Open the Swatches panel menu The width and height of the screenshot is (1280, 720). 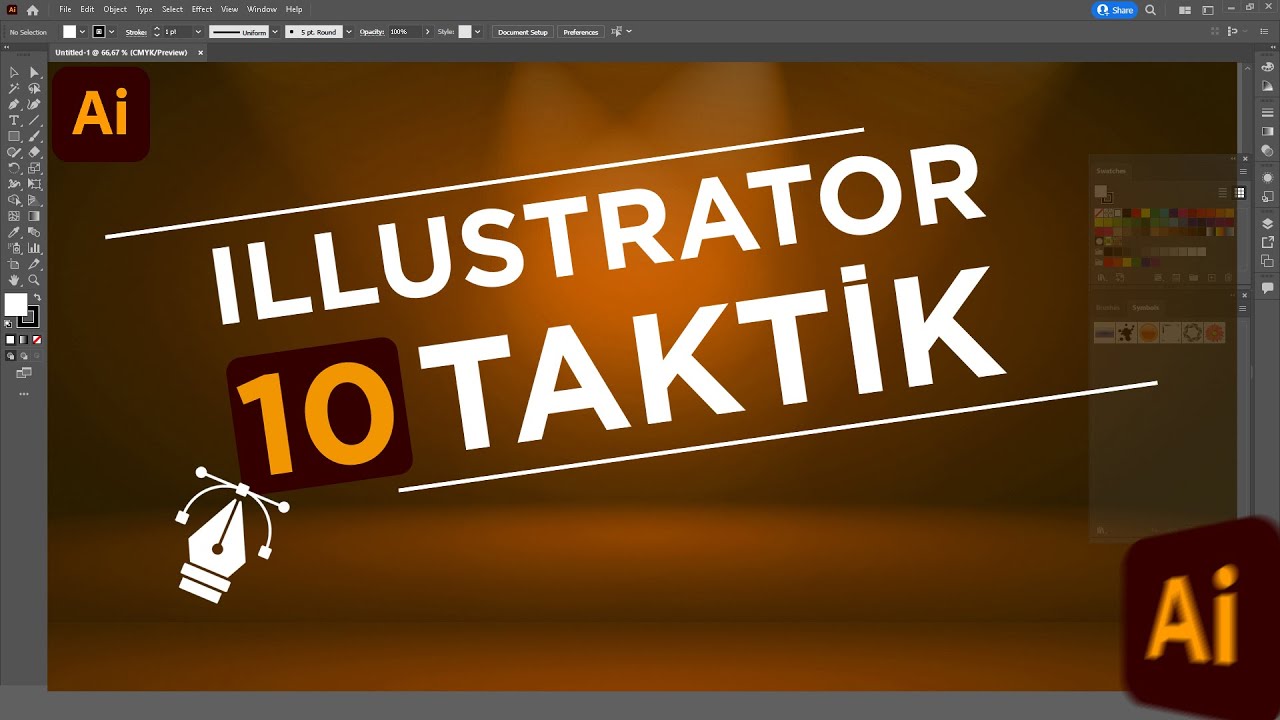(x=1243, y=171)
